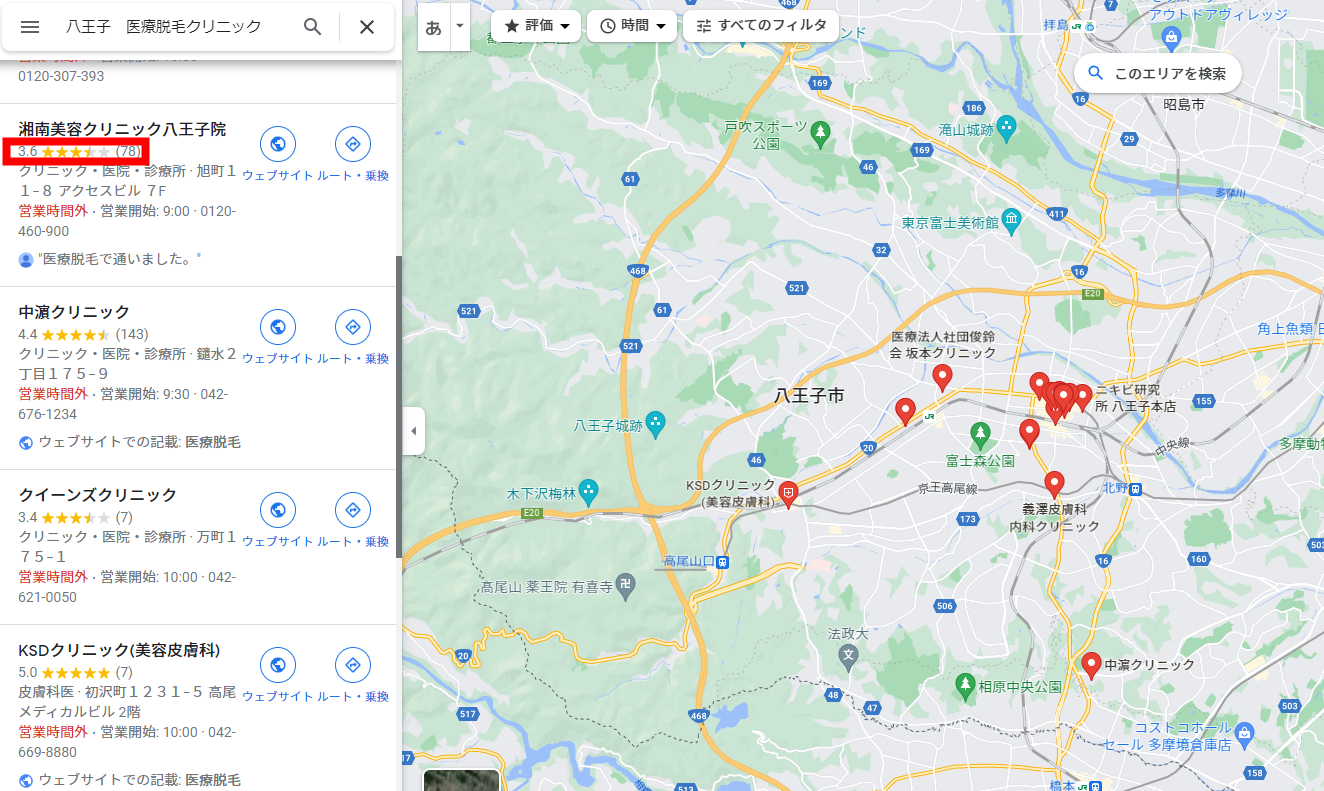The height and width of the screenshot is (791, 1324).
Task: Clear the search with X icon
Action: (x=367, y=27)
